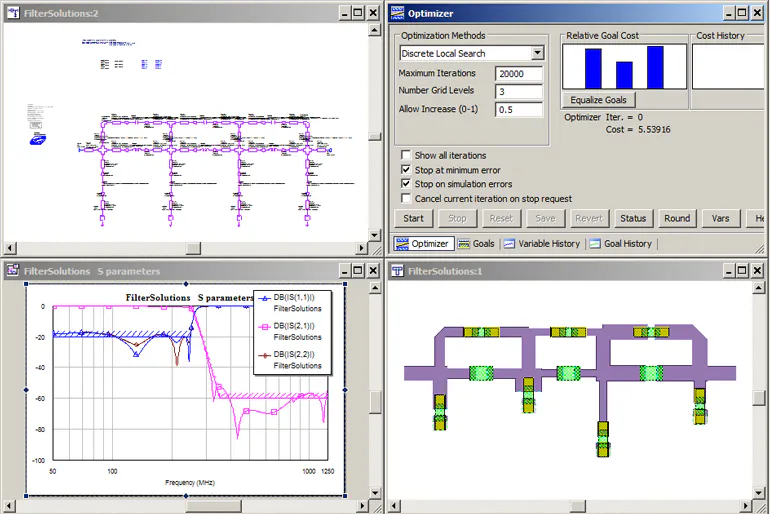Click the Save button in Optimizer

545,218
